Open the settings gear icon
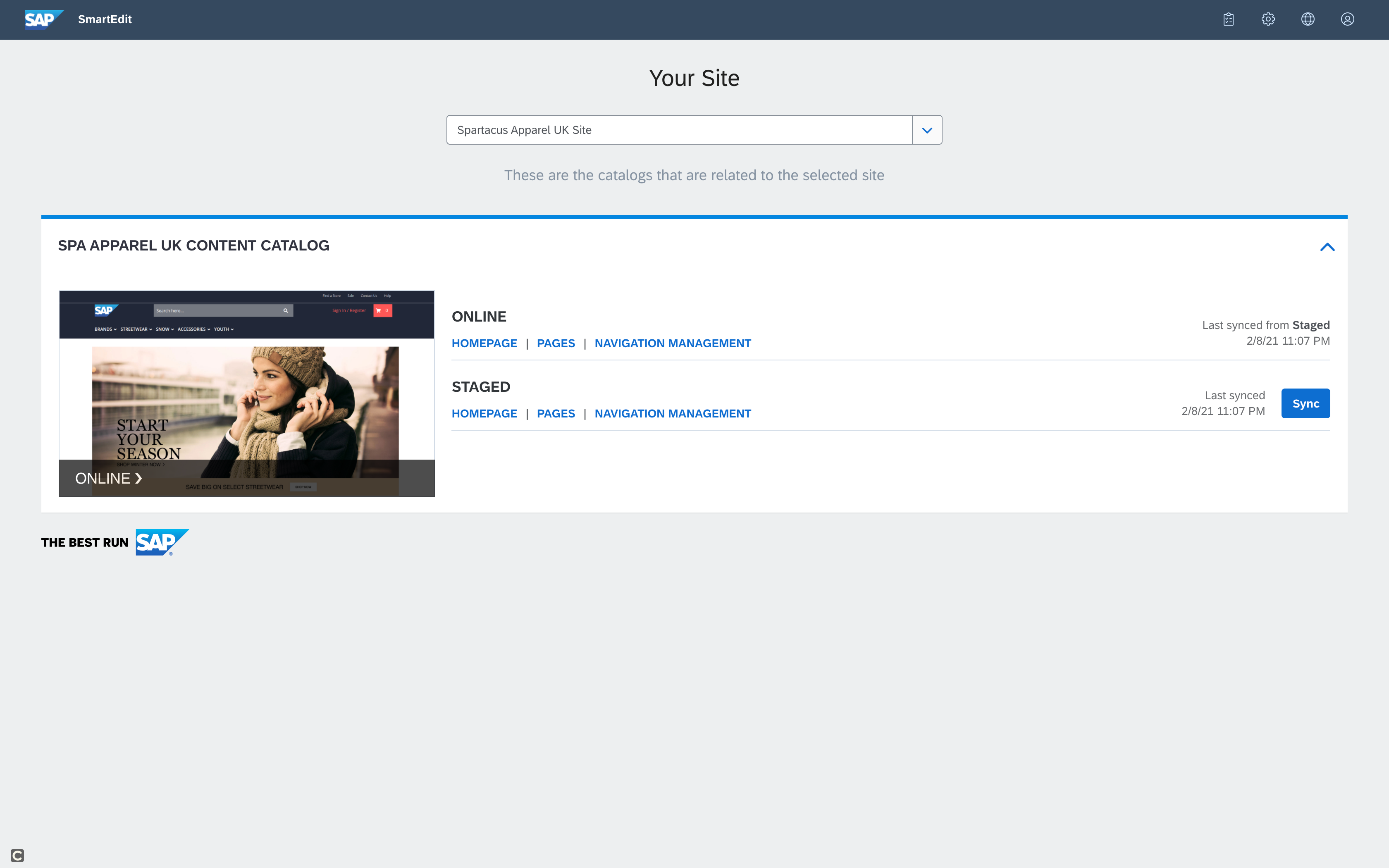The height and width of the screenshot is (868, 1389). (1268, 19)
